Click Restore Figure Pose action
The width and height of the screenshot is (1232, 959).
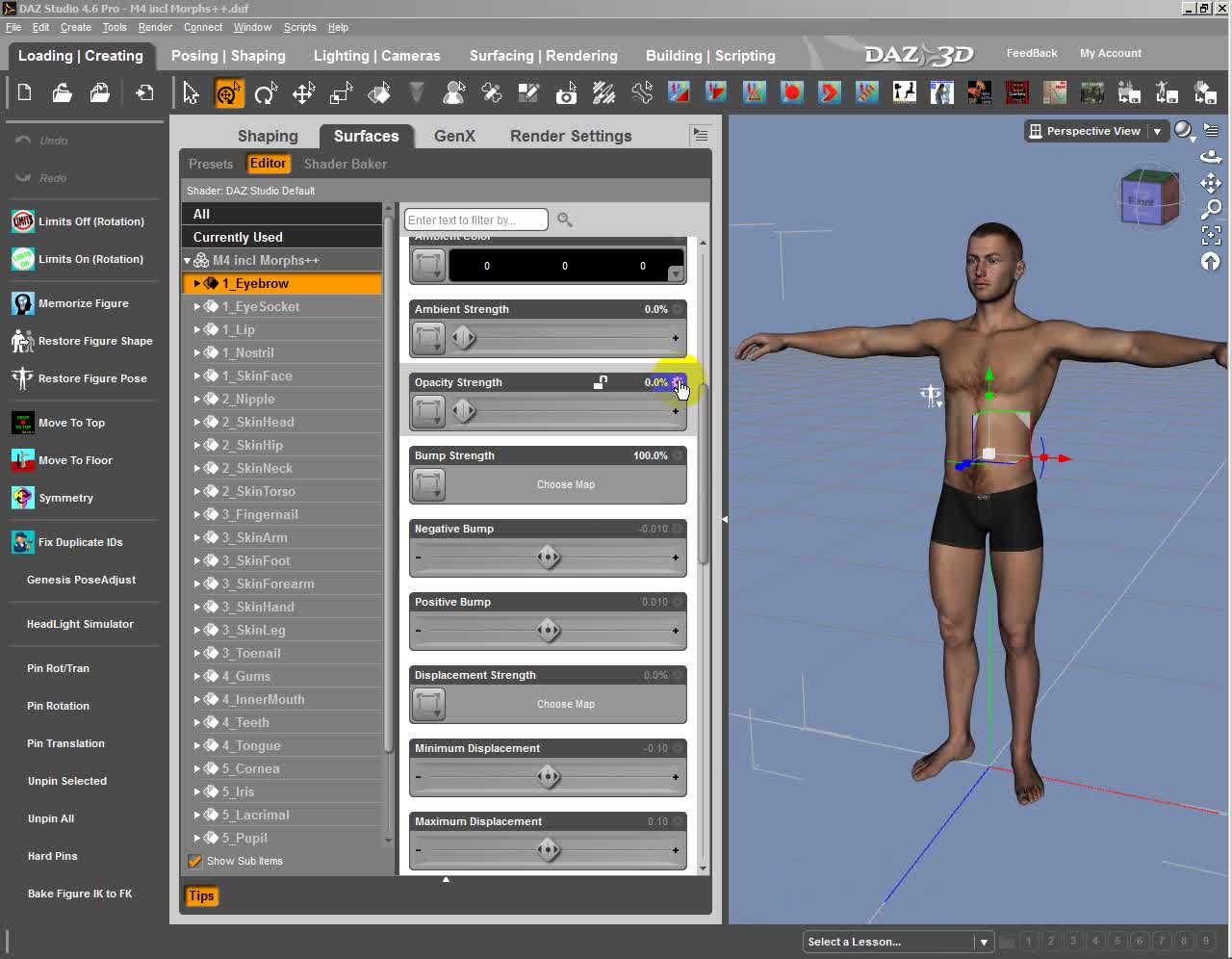coord(79,378)
